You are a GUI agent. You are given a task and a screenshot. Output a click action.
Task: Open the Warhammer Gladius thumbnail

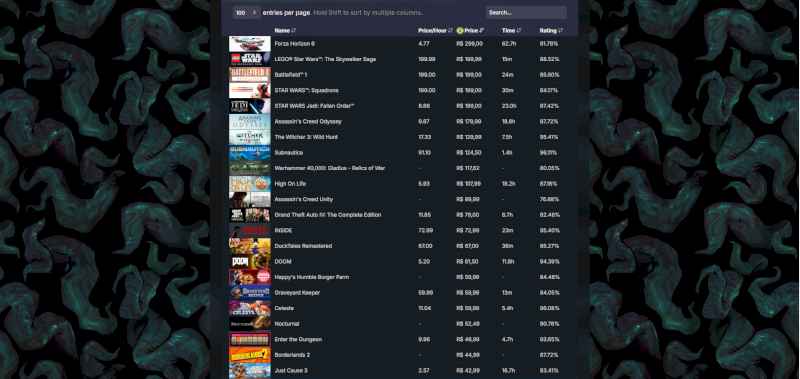tap(249, 168)
